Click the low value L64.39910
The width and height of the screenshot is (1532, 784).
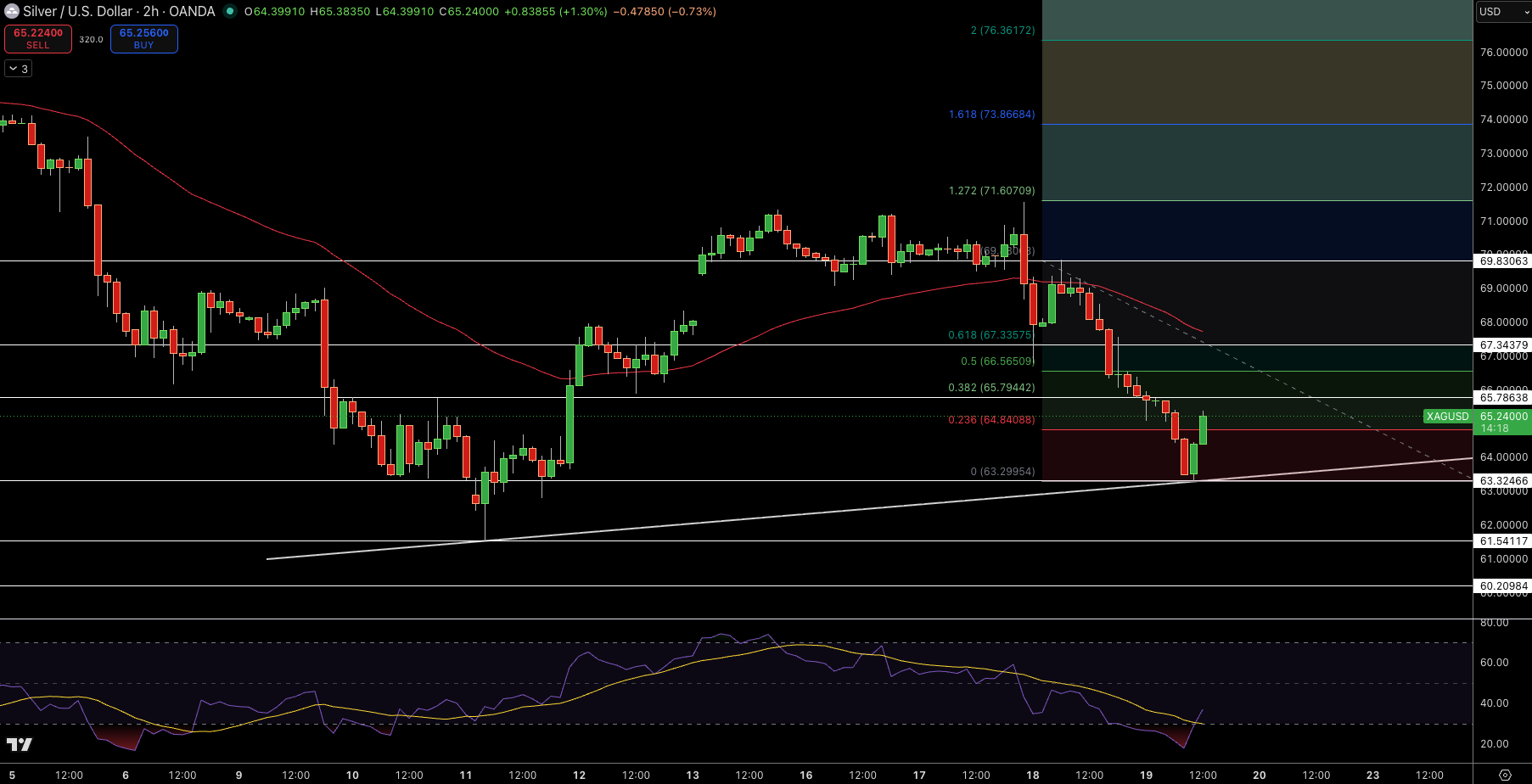(404, 11)
